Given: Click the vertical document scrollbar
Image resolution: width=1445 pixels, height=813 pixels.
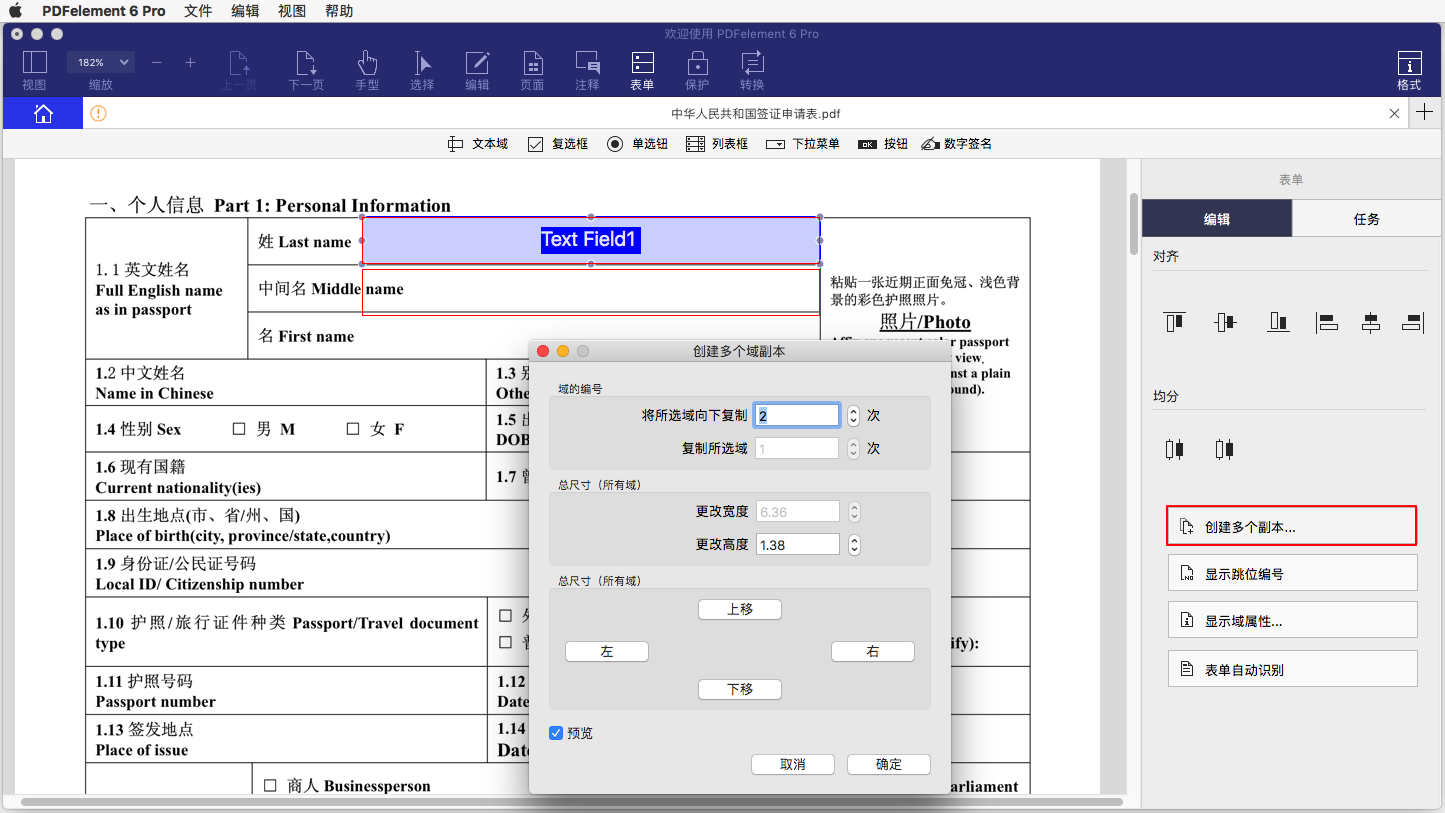Looking at the screenshot, I should click(1132, 220).
